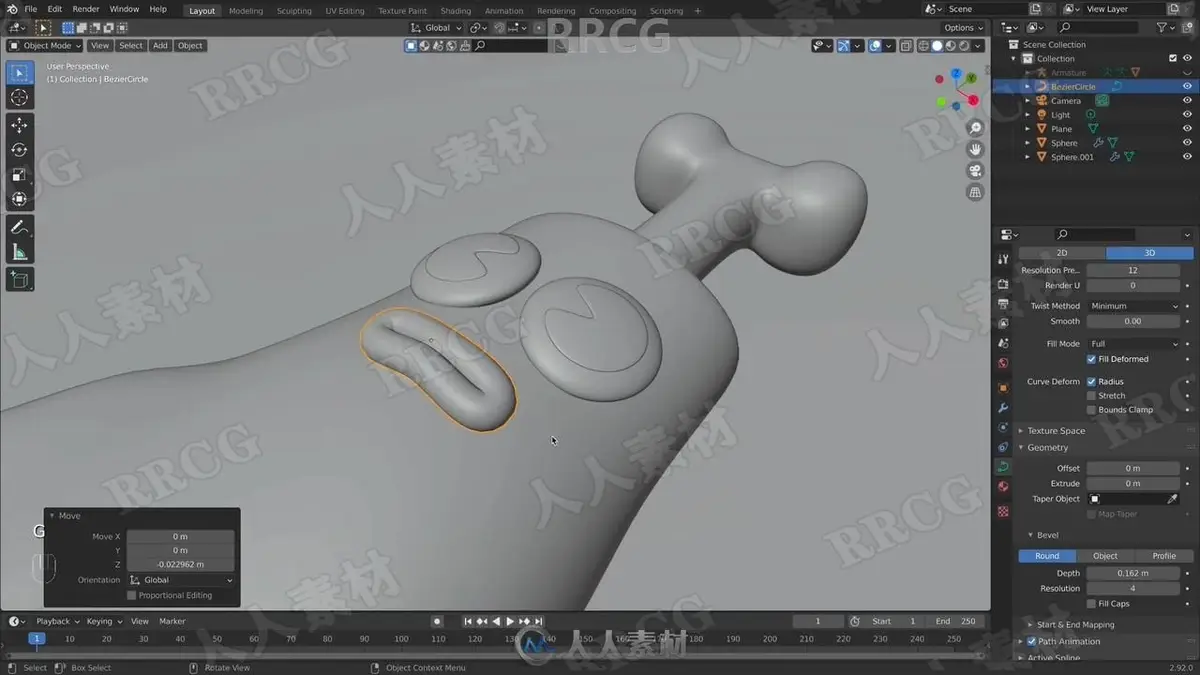The image size is (1200, 675).
Task: Enable Bounds Clamp checkbox
Action: tap(1091, 410)
